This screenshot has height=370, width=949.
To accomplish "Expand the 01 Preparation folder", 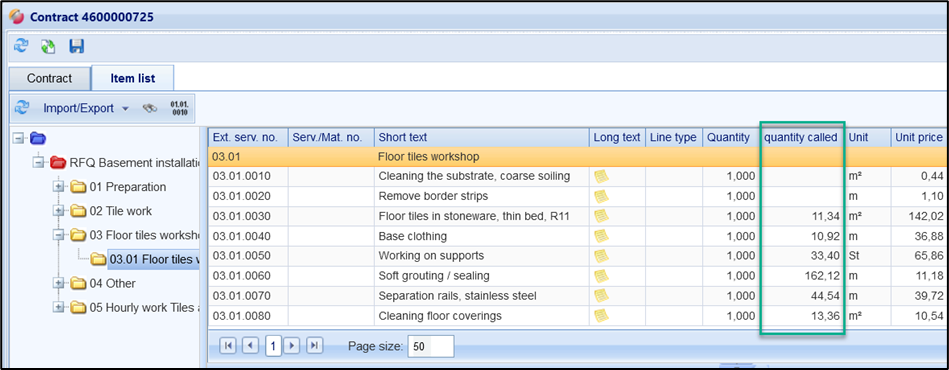I will tap(59, 187).
